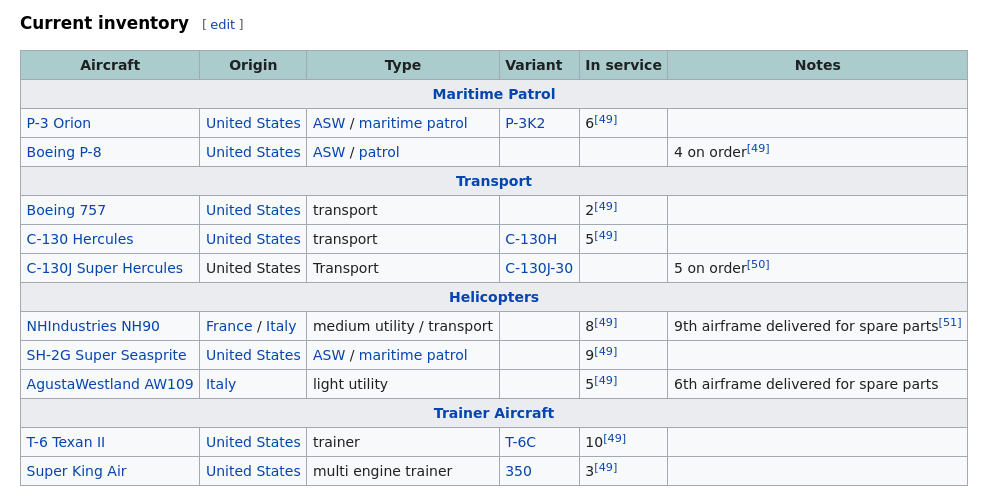This screenshot has height=500, width=987.
Task: Follow the Boeing 757 link
Action: (66, 211)
